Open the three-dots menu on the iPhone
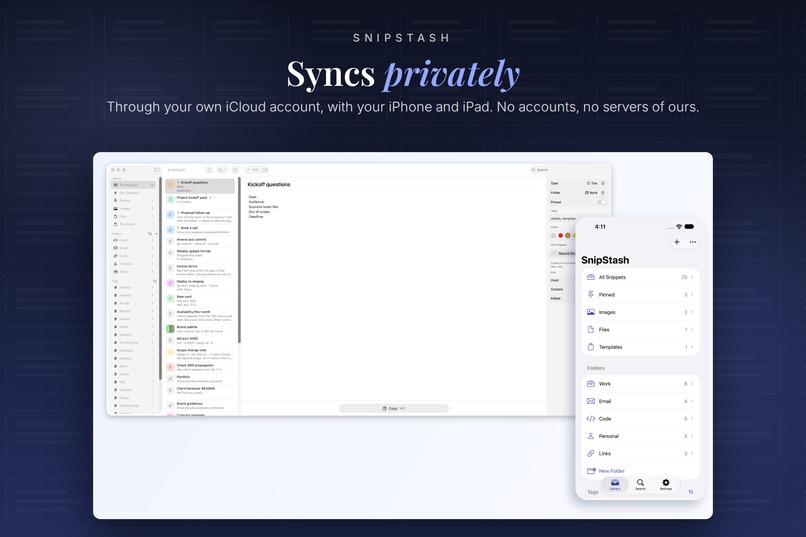The height and width of the screenshot is (537, 806). (x=693, y=242)
